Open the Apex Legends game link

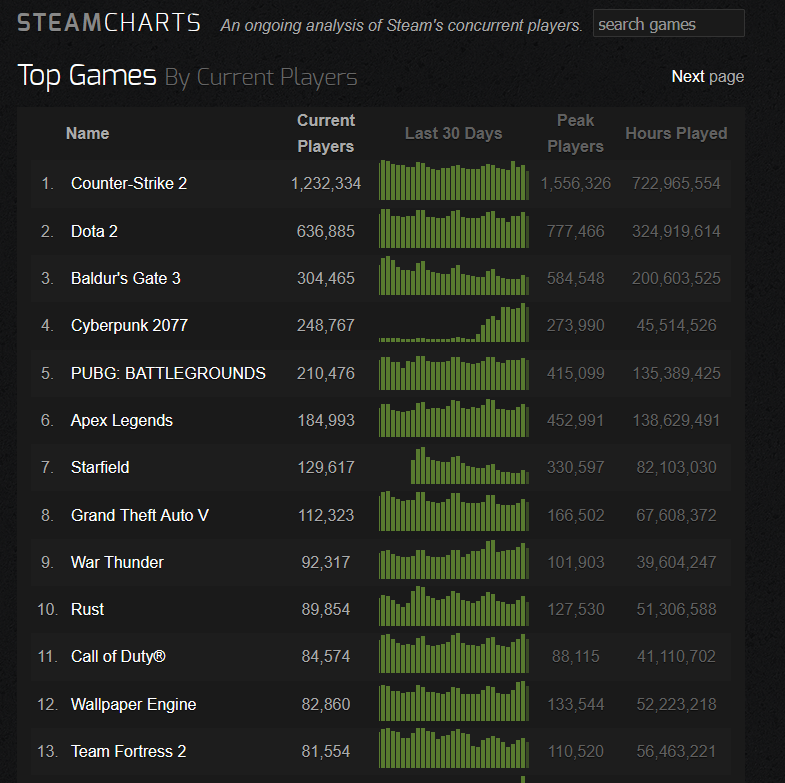pos(122,421)
